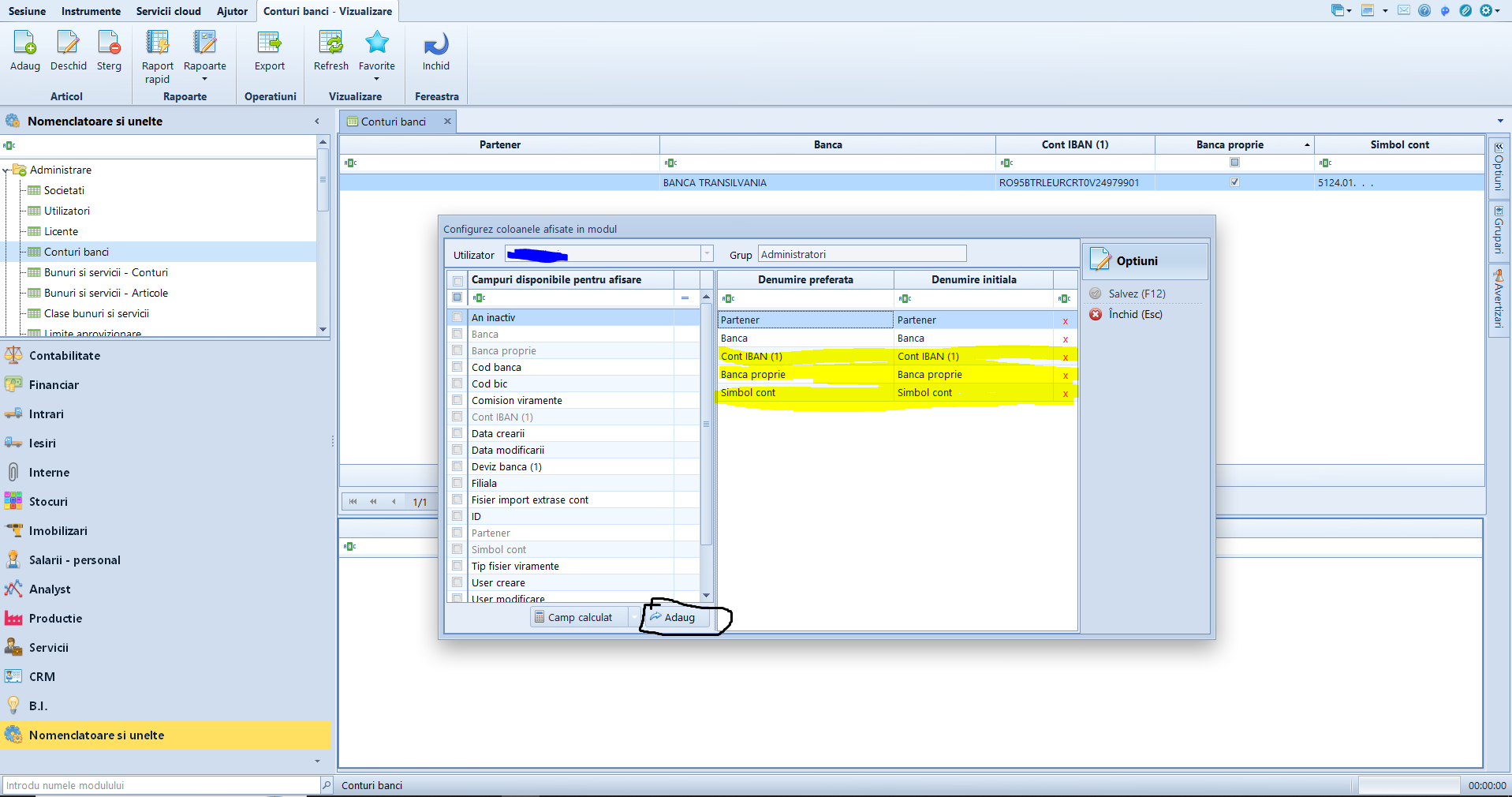Expand the Rapoarte dropdown in the ribbon

(x=205, y=79)
